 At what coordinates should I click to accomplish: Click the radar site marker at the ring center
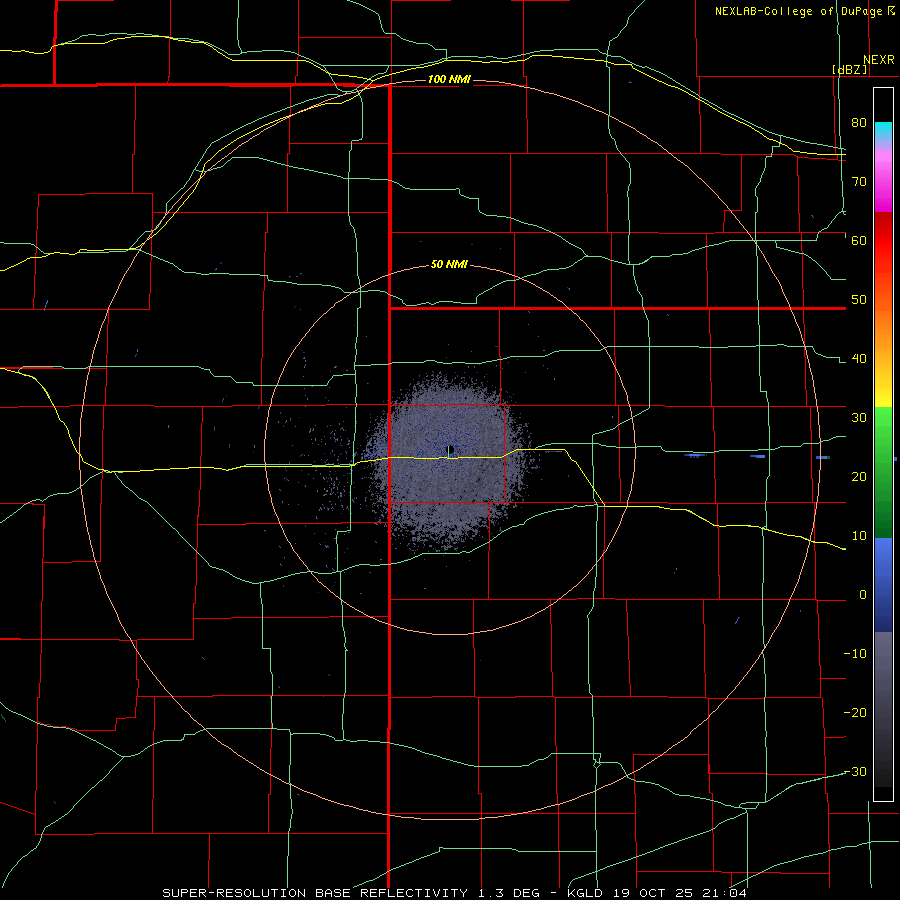click(451, 449)
